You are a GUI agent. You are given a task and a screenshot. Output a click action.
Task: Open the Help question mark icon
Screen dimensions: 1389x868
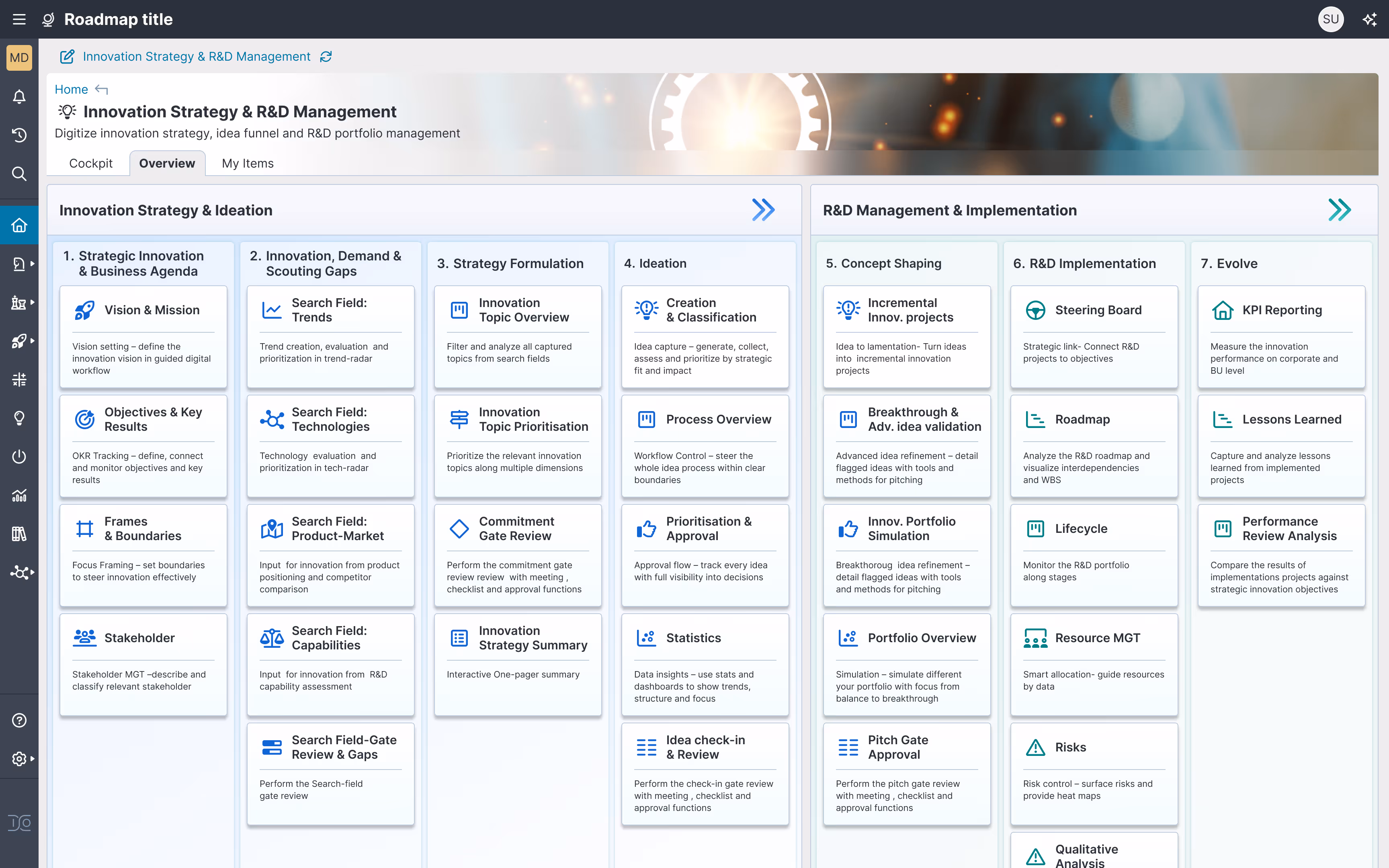(x=19, y=720)
